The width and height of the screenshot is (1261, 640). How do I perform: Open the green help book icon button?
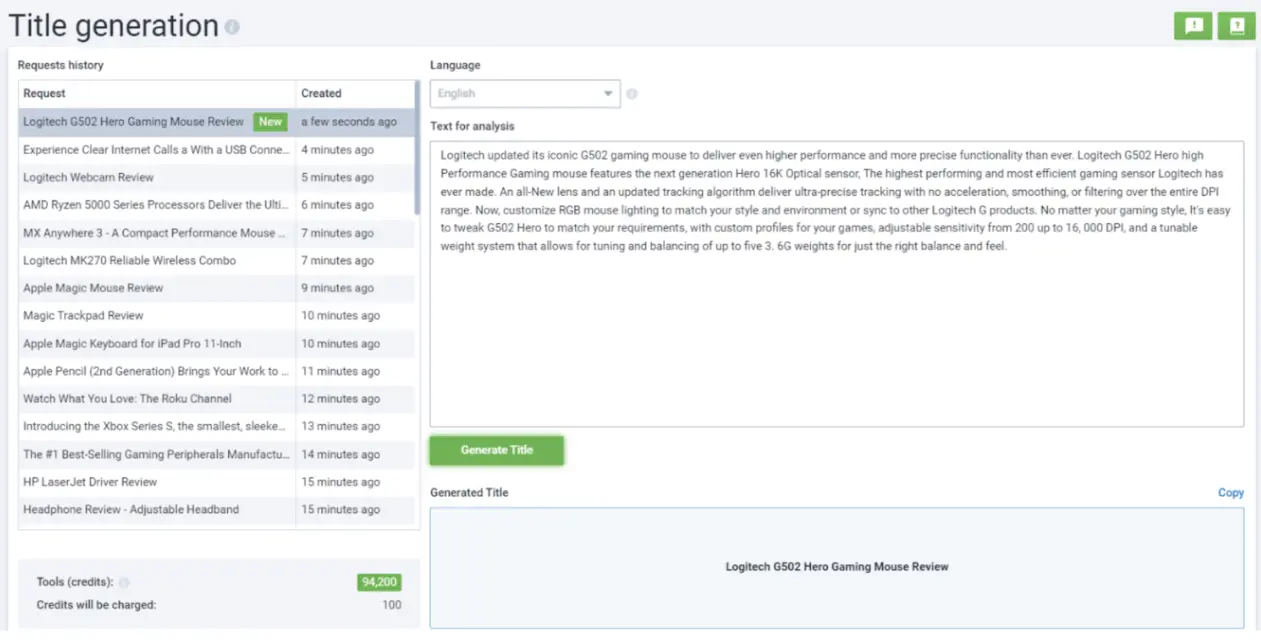(x=1237, y=26)
